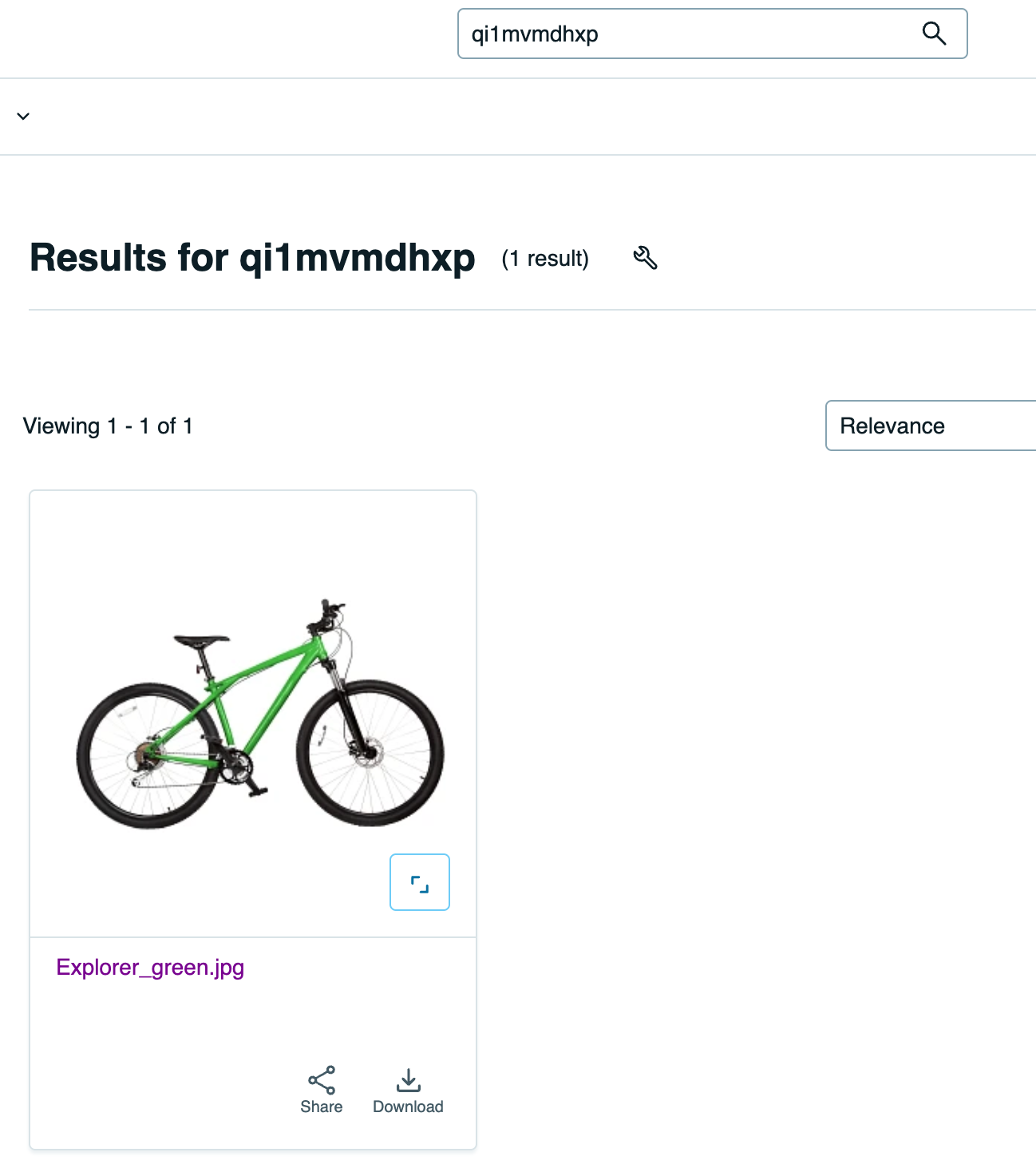Screen dimensions: 1036x1164
Task: Click the bicycle's black saddle in the thumbnail
Action: pyautogui.click(x=201, y=640)
